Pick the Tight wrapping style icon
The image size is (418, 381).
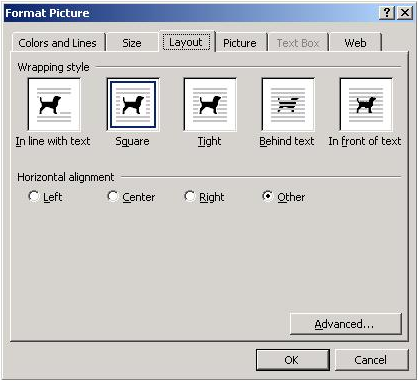click(210, 105)
